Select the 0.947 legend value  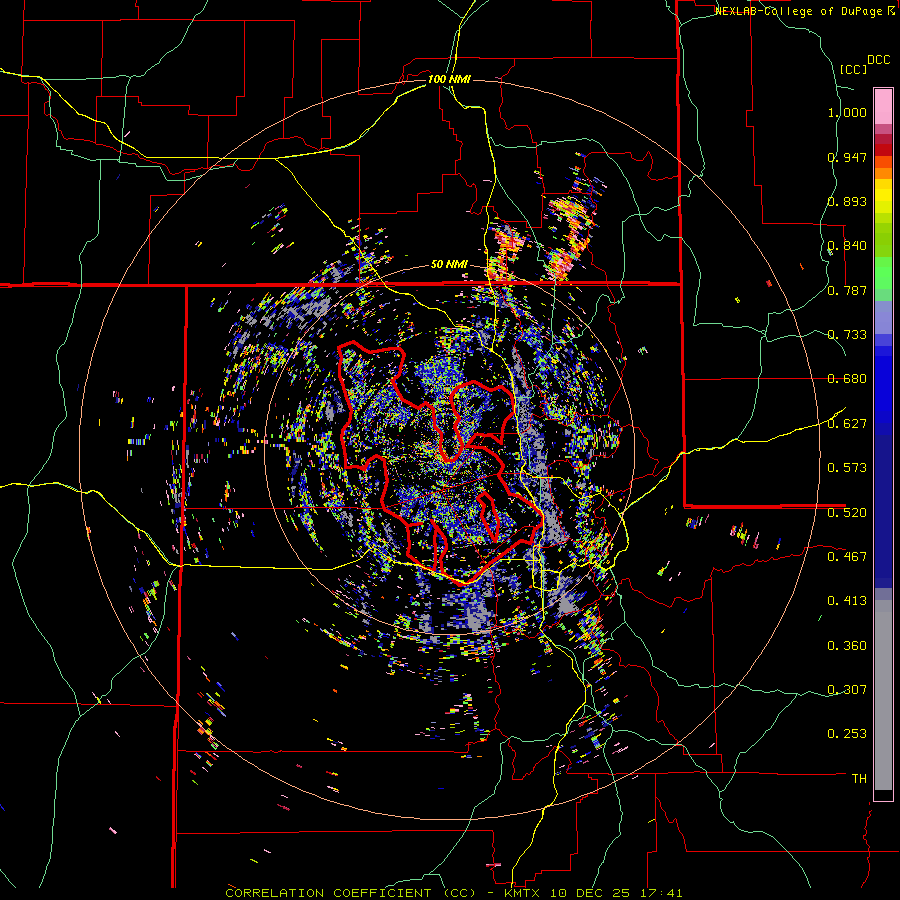click(x=847, y=157)
